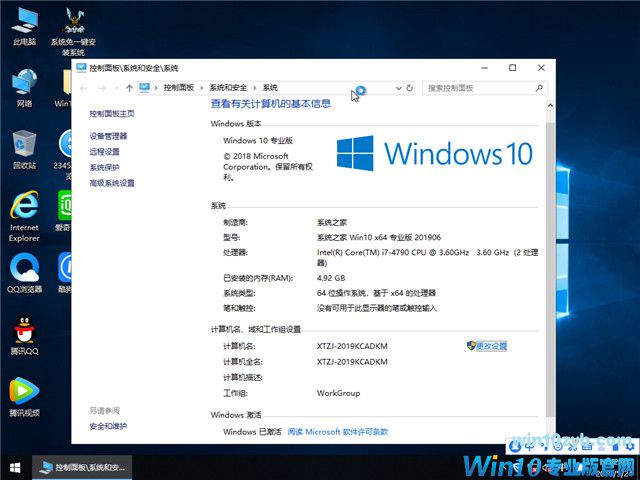Click the 查看有关计算机的基本信息 heading

271,104
